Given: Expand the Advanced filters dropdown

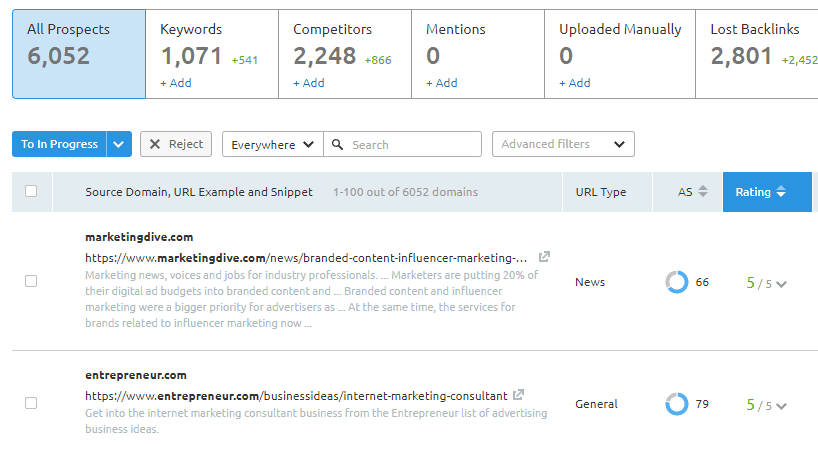Looking at the screenshot, I should [563, 144].
